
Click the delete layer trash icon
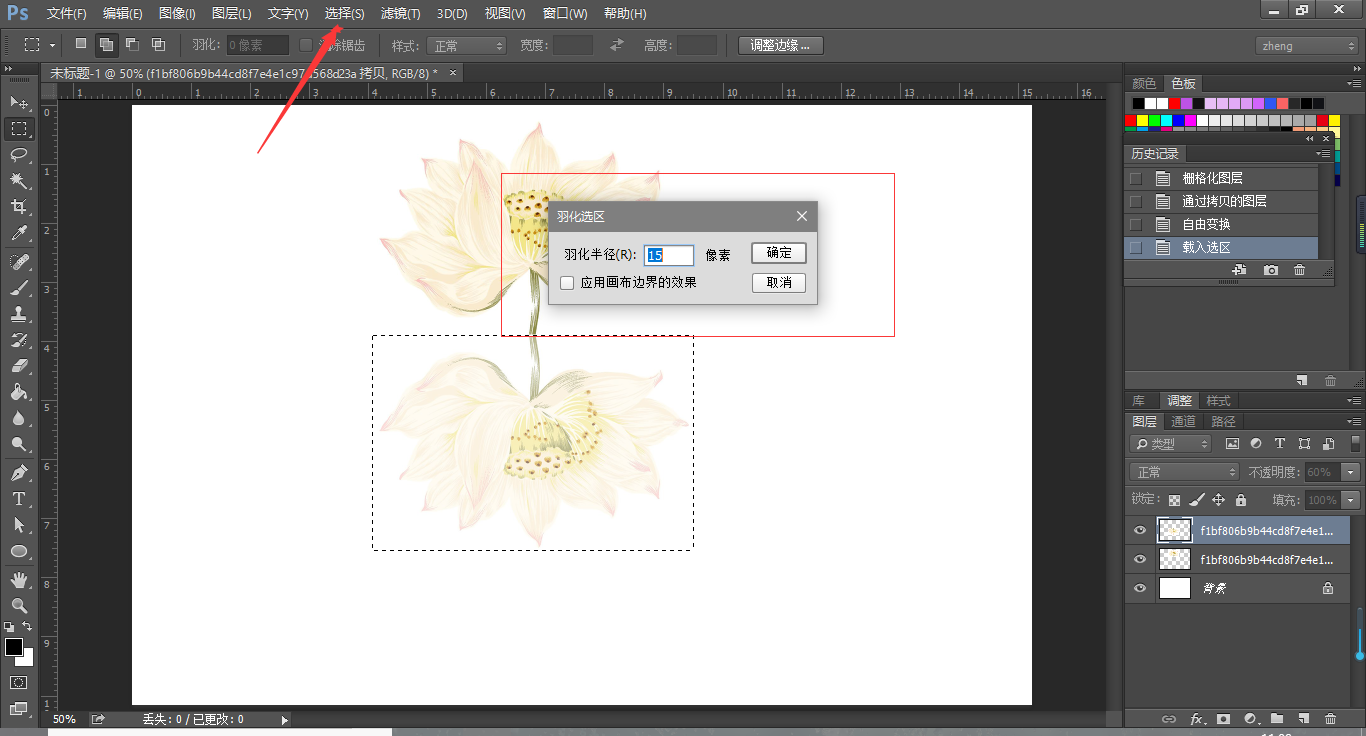click(1330, 718)
